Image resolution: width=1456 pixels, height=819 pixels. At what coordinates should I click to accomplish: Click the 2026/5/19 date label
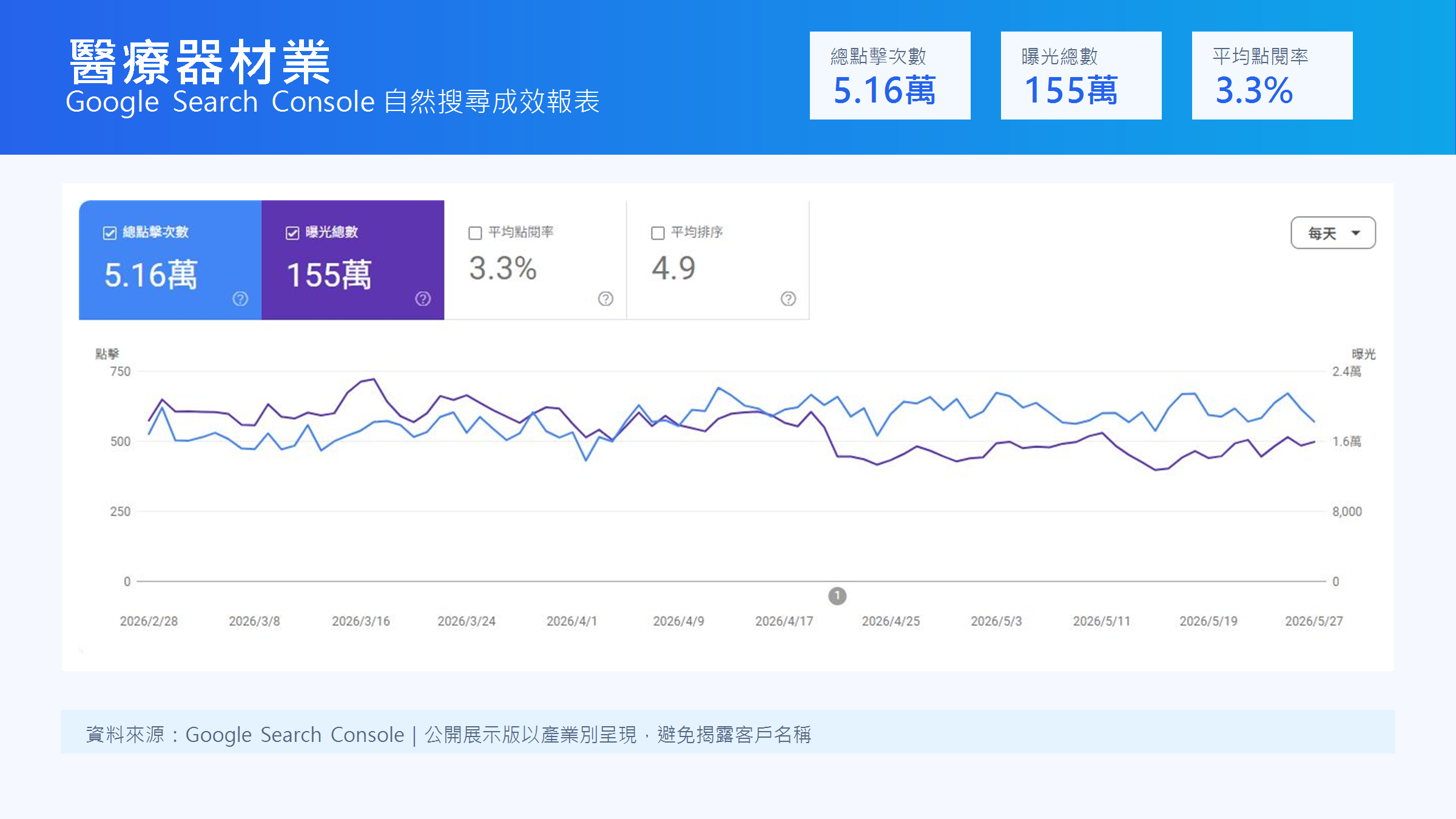[1208, 621]
